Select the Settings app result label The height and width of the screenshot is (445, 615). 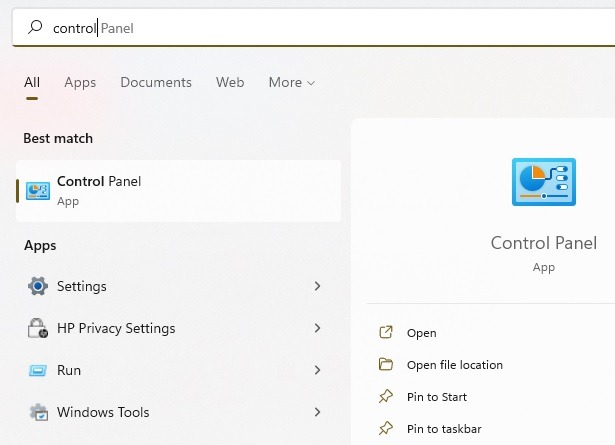coord(82,286)
